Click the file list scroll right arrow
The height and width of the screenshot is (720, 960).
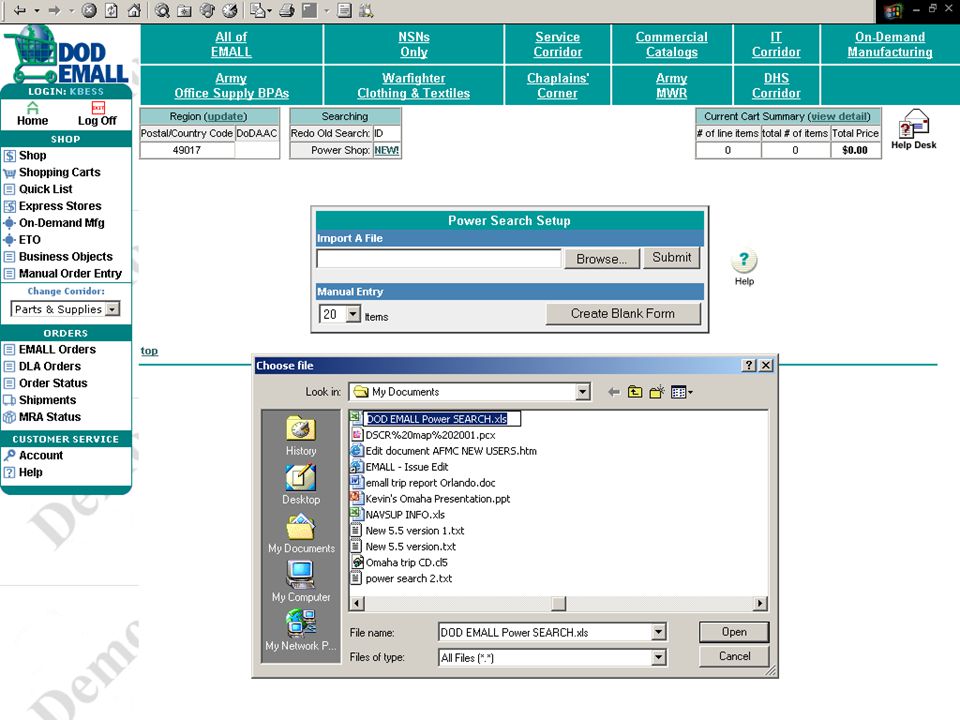(760, 604)
